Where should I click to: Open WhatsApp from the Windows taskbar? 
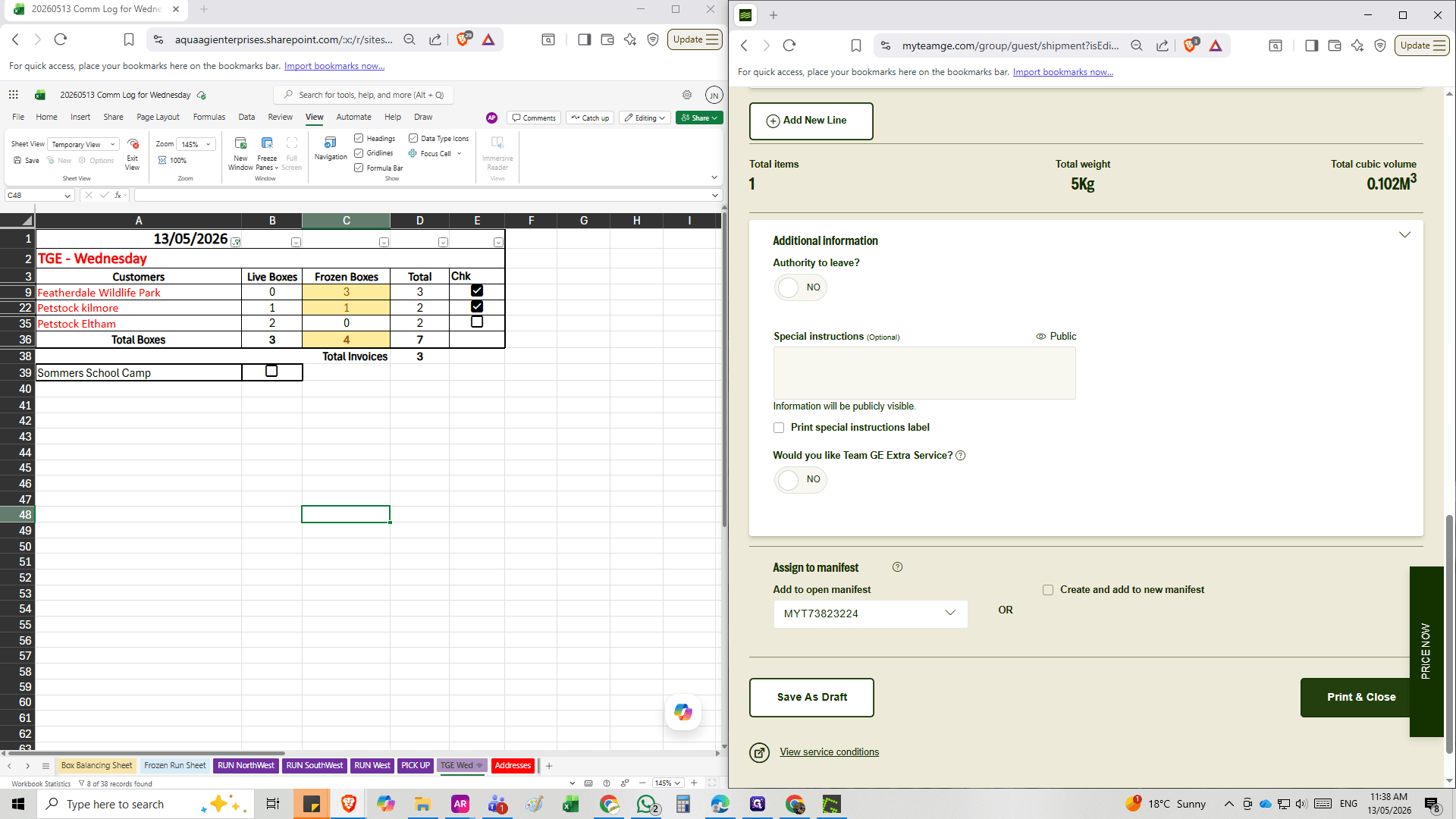click(x=647, y=804)
